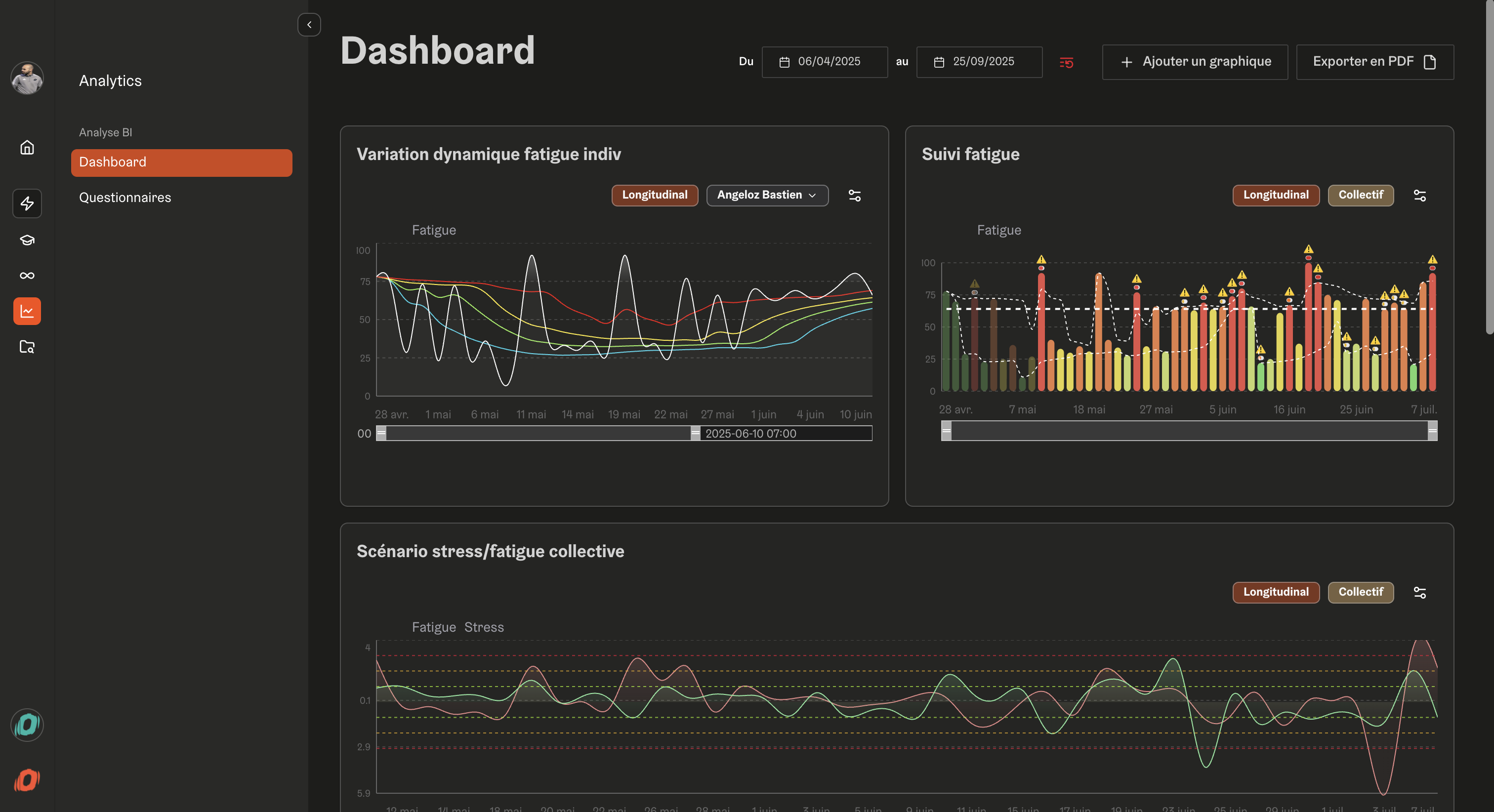The height and width of the screenshot is (812, 1494).
Task: Select the Questionnaires menu item
Action: (x=124, y=198)
